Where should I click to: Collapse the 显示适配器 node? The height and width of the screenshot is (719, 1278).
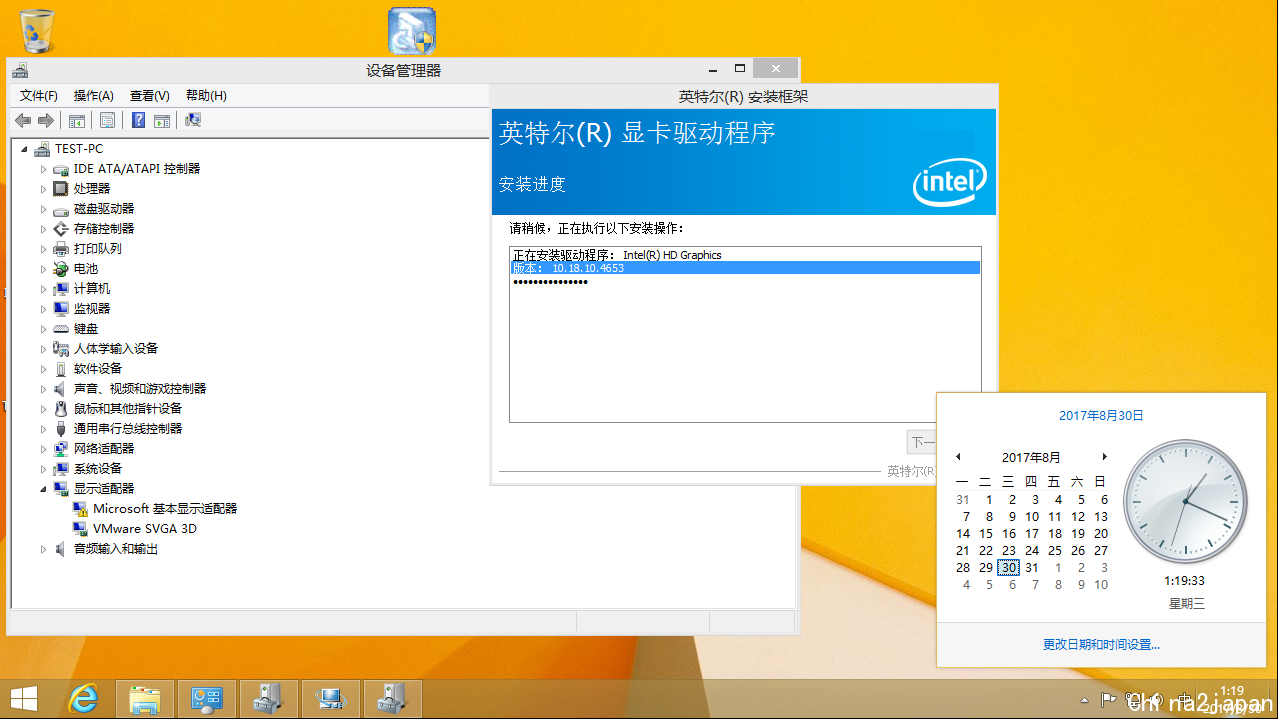point(43,489)
